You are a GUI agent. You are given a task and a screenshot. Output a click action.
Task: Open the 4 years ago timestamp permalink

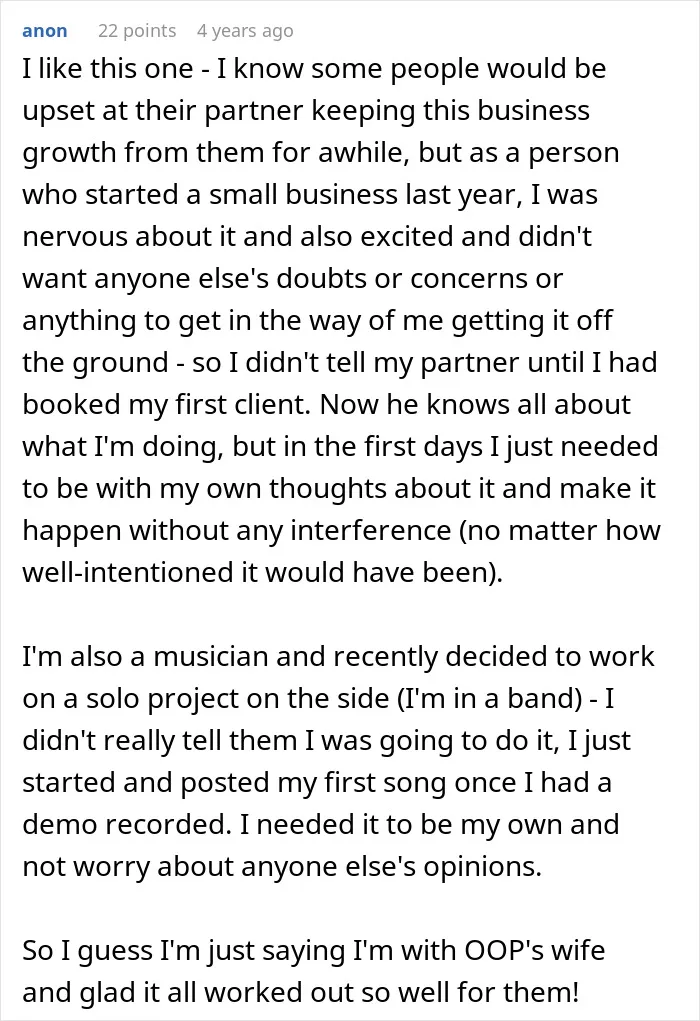click(x=245, y=31)
